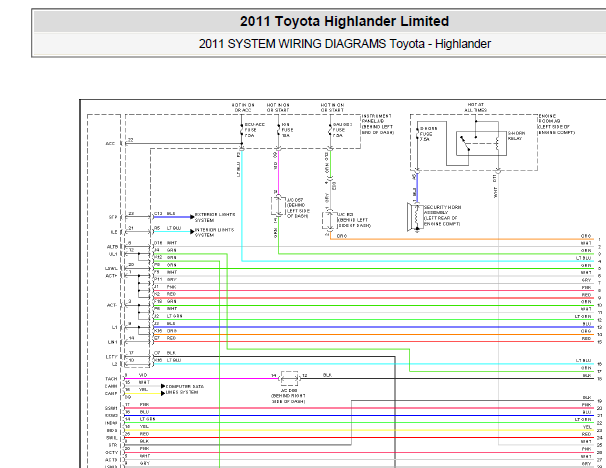
Task: Click the 2011 Toyota Highlander Limited title
Action: pyautogui.click(x=344, y=21)
